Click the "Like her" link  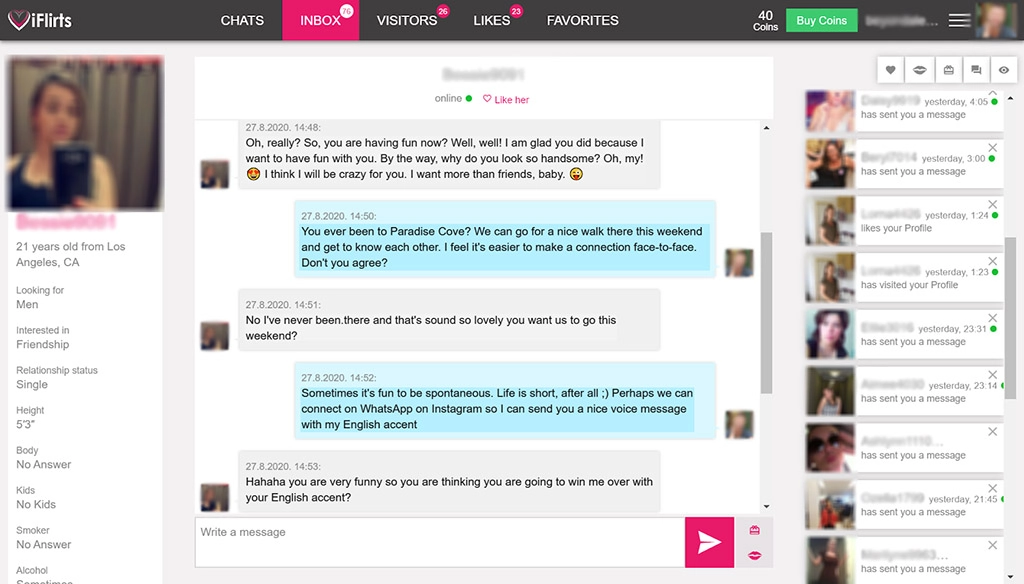(x=506, y=100)
